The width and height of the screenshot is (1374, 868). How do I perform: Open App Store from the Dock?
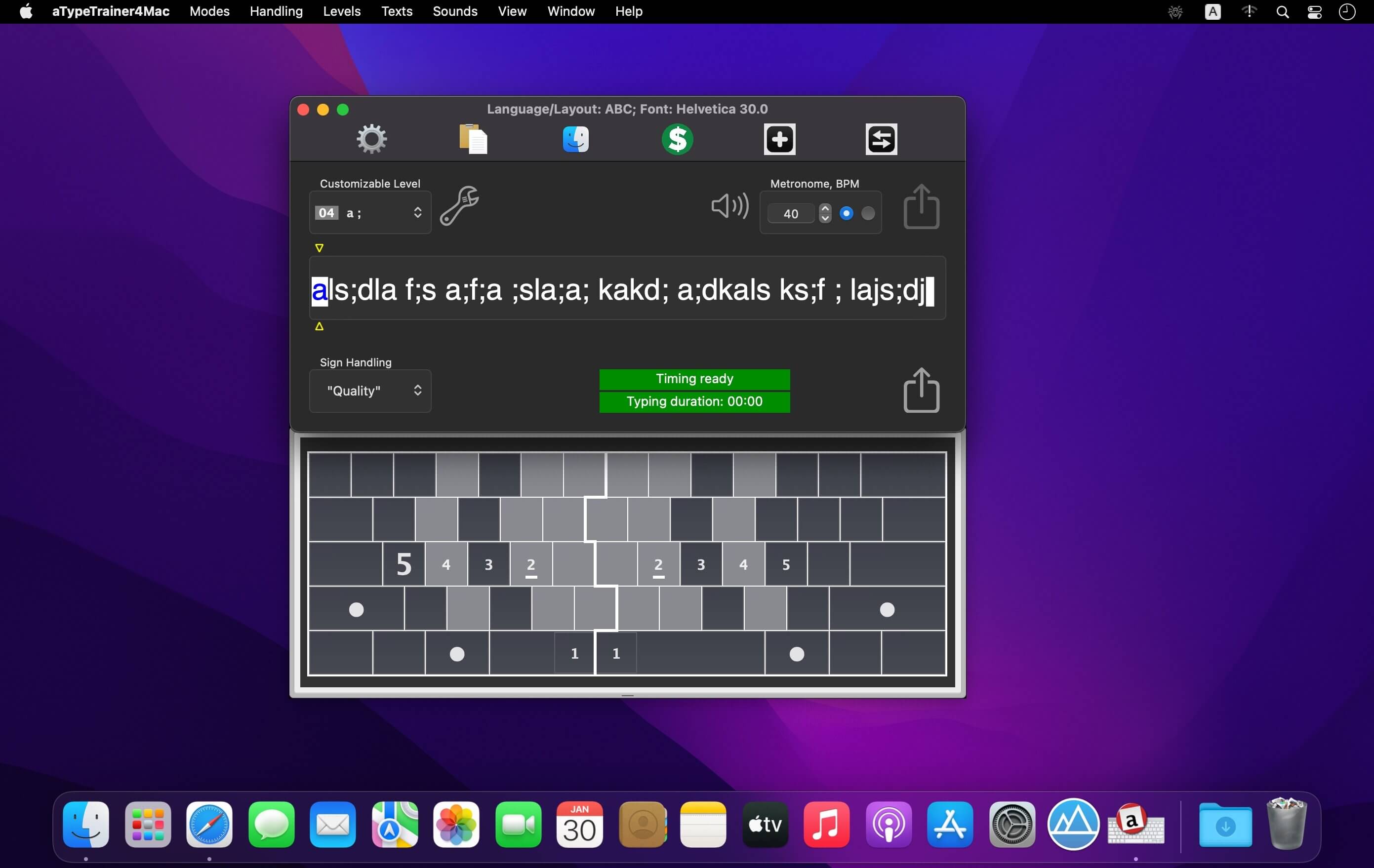950,824
